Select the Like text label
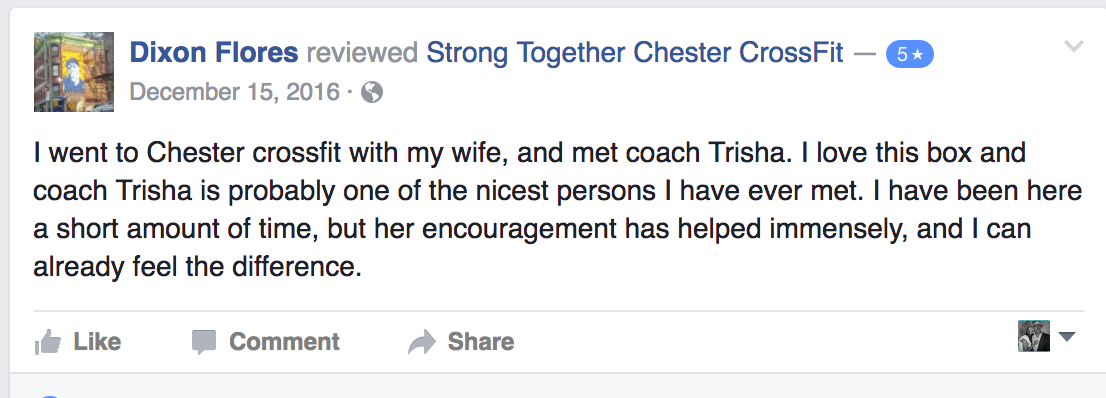Viewport: 1106px width, 398px height. [x=97, y=342]
